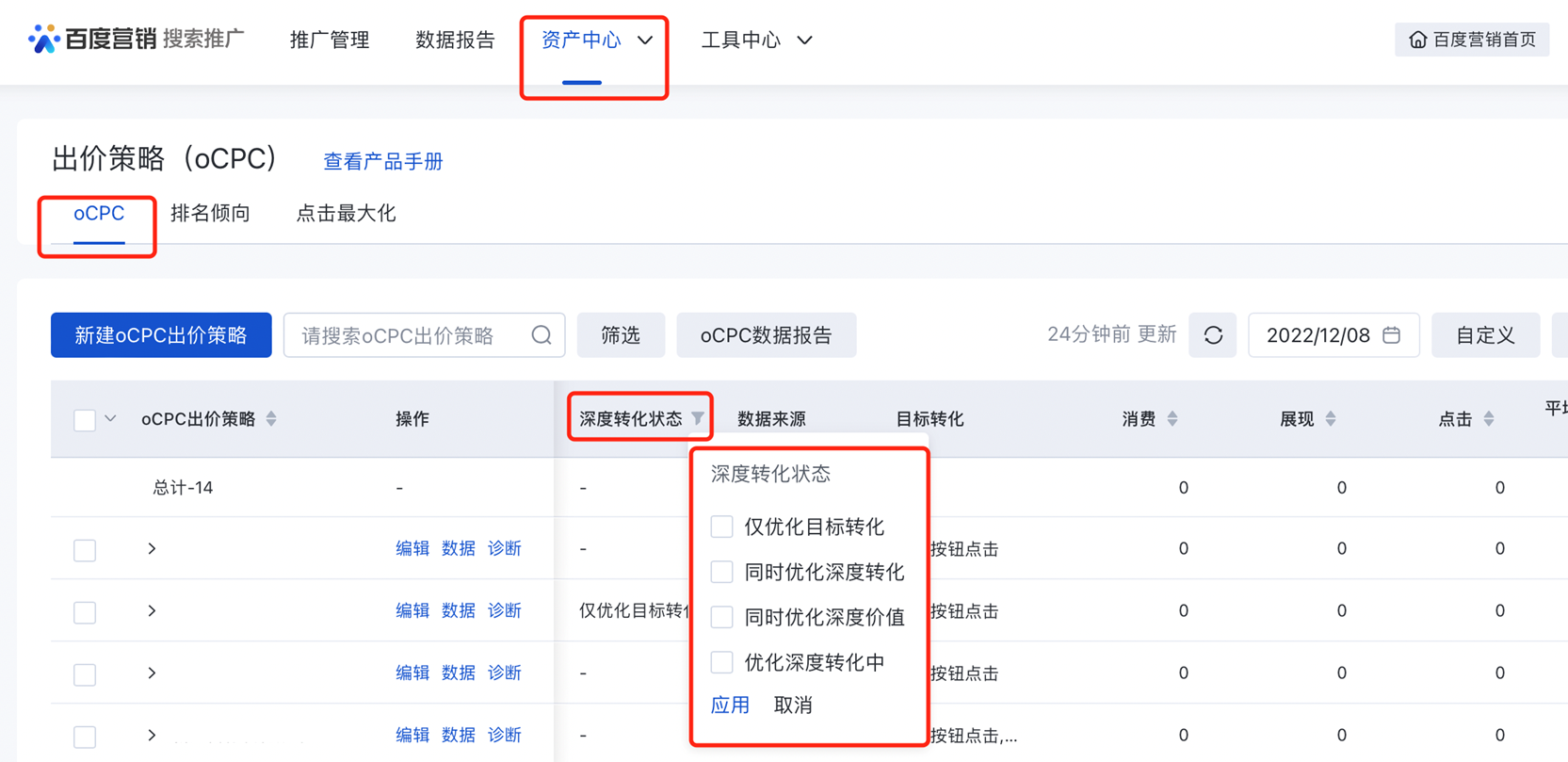Select the first strategy row checkbox
Viewport: 1568px width, 762px height.
pyautogui.click(x=85, y=550)
